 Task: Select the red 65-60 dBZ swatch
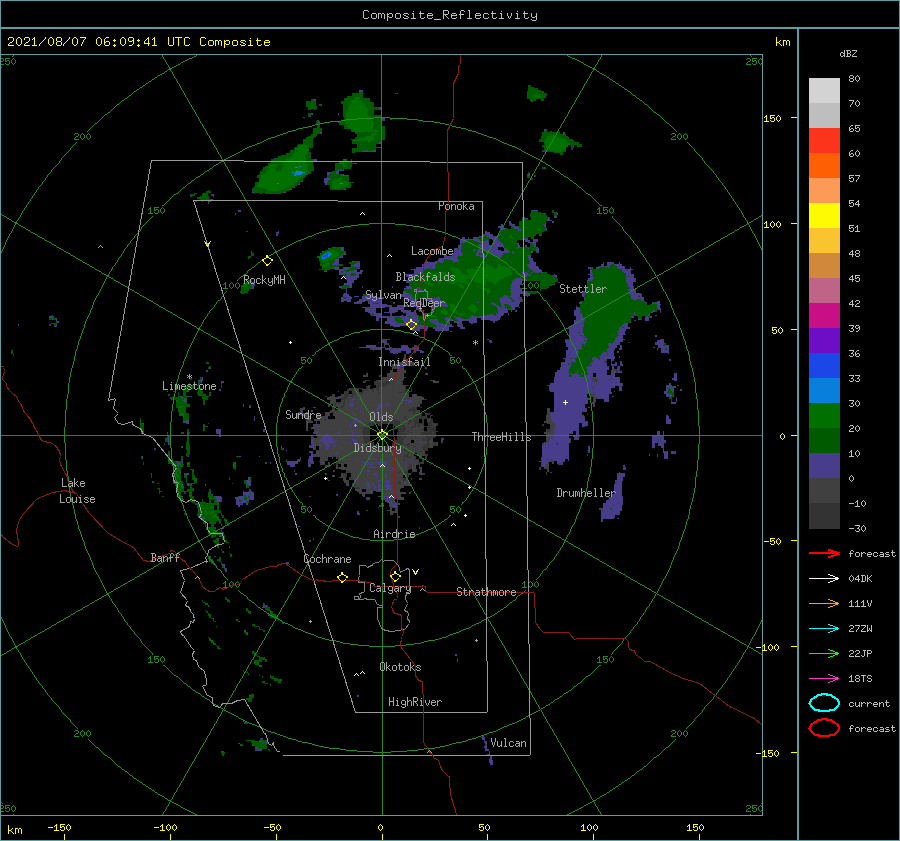[x=824, y=141]
